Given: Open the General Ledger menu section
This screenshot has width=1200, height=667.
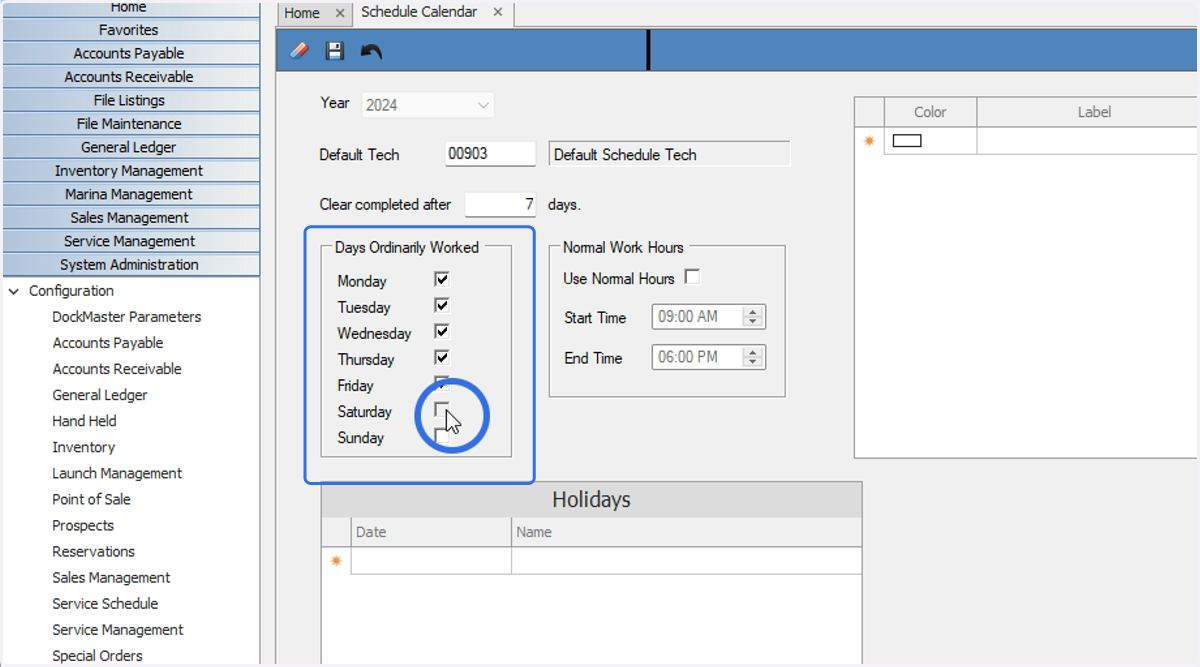Looking at the screenshot, I should tap(131, 147).
